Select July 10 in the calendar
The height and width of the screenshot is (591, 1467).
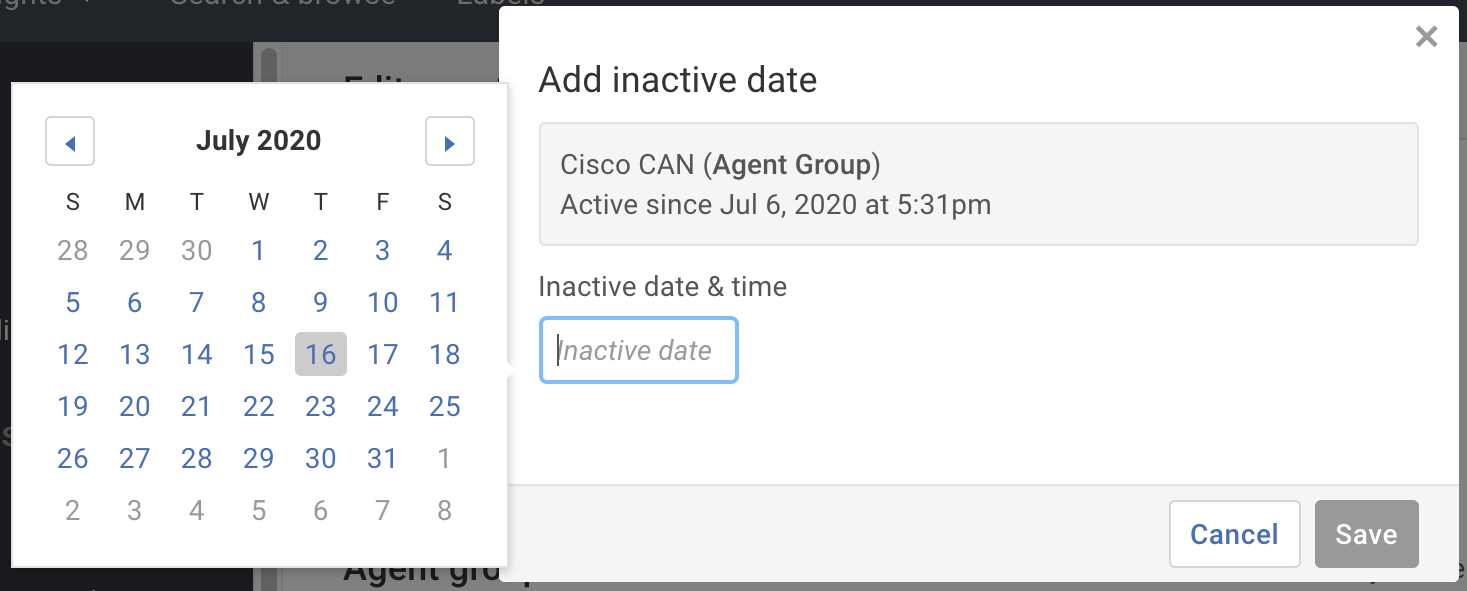tap(382, 302)
